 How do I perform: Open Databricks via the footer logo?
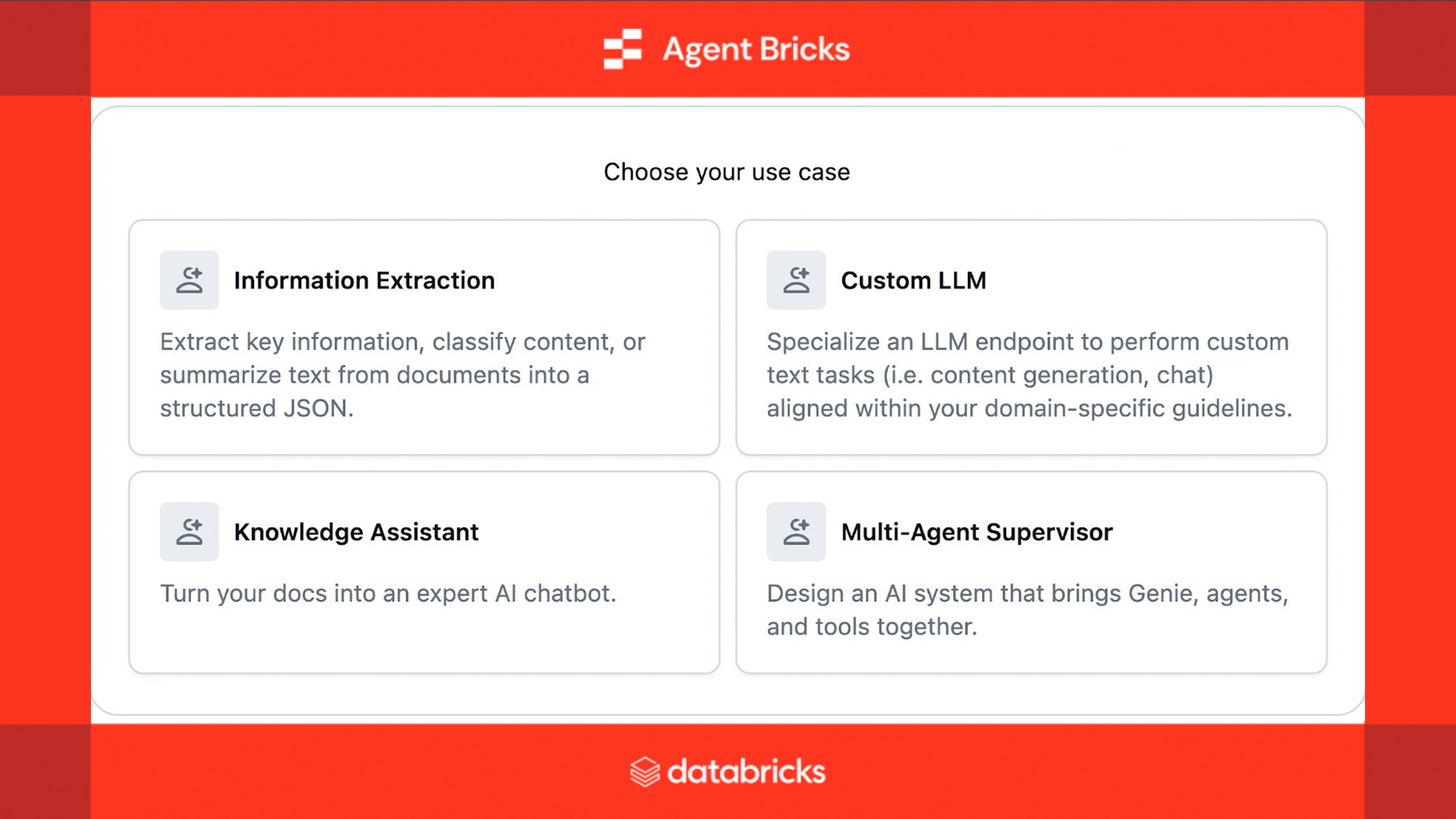(x=726, y=771)
